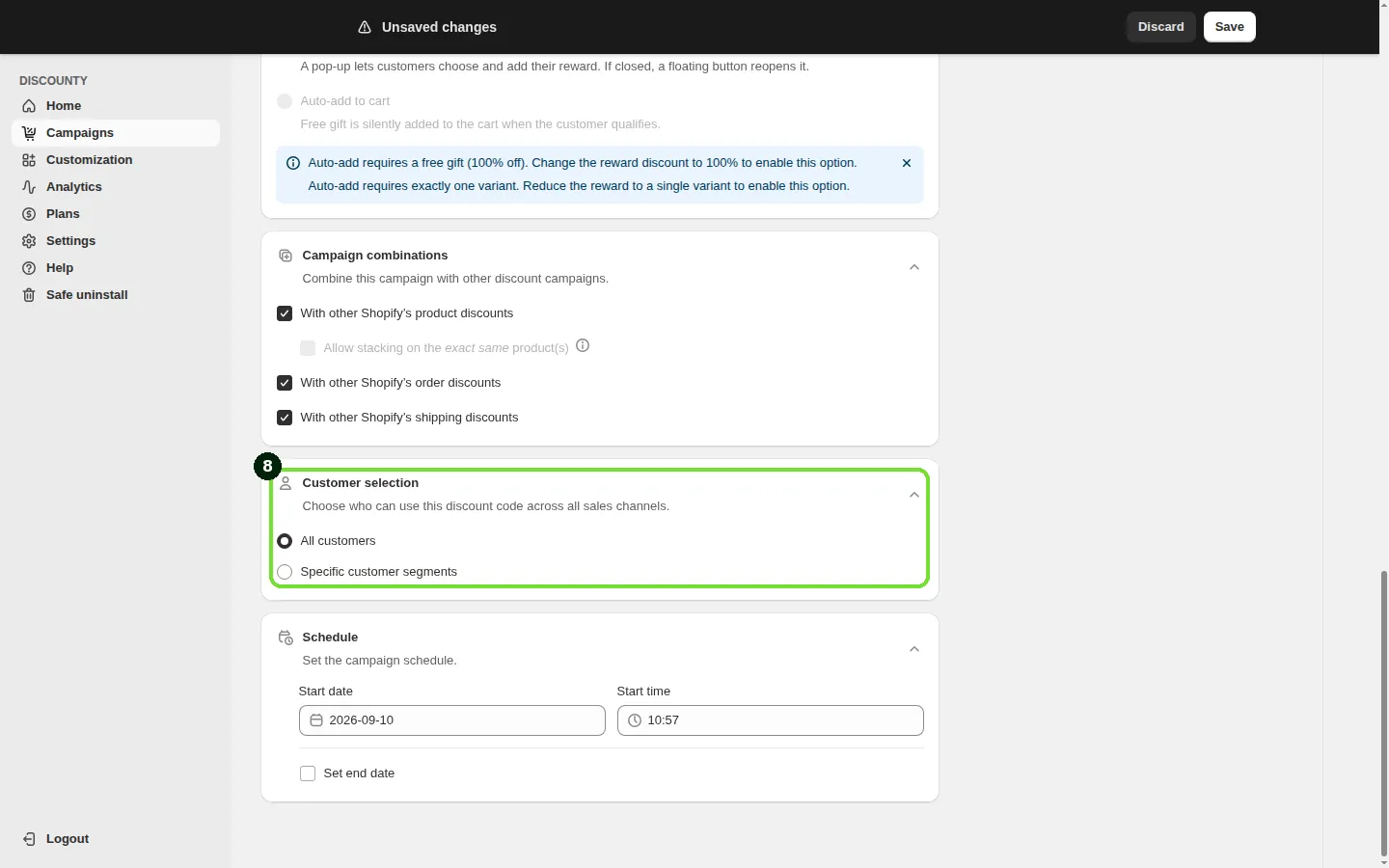The image size is (1389, 868).
Task: Click the Home house icon in sidebar
Action: pyautogui.click(x=29, y=106)
